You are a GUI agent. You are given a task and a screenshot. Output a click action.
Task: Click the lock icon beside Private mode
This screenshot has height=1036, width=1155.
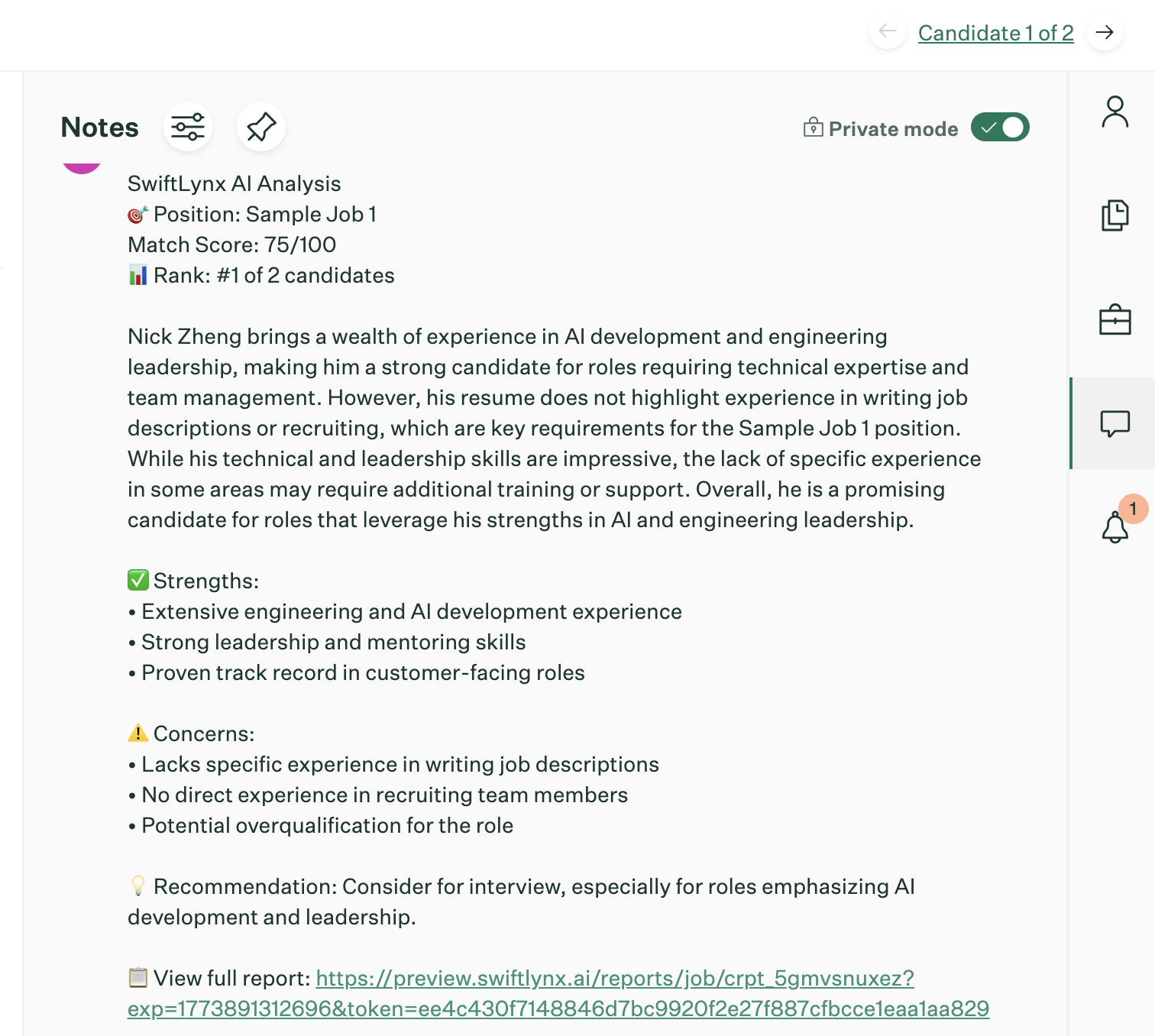click(x=813, y=128)
